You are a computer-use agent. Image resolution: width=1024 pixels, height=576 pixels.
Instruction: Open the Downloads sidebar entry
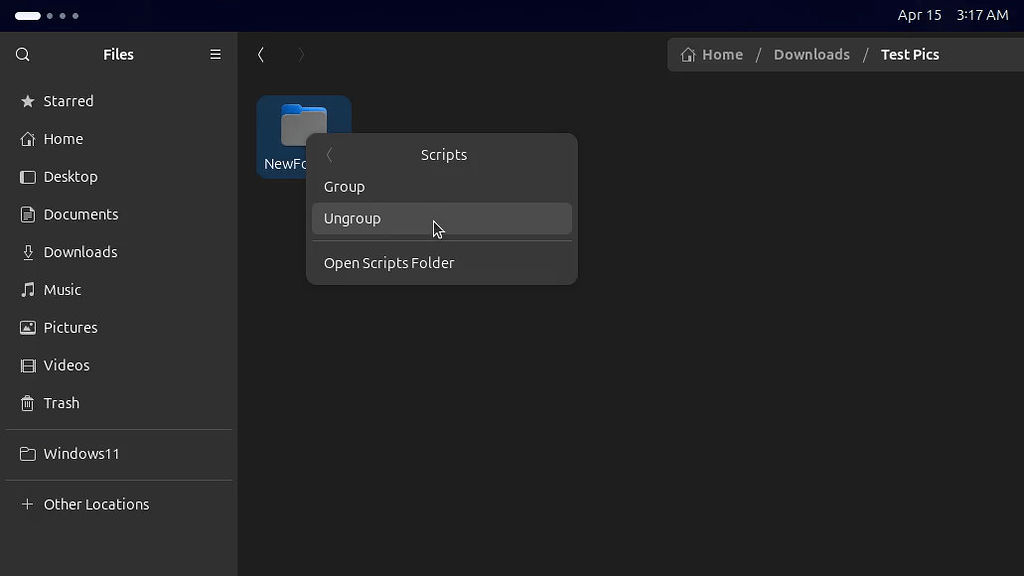(80, 252)
